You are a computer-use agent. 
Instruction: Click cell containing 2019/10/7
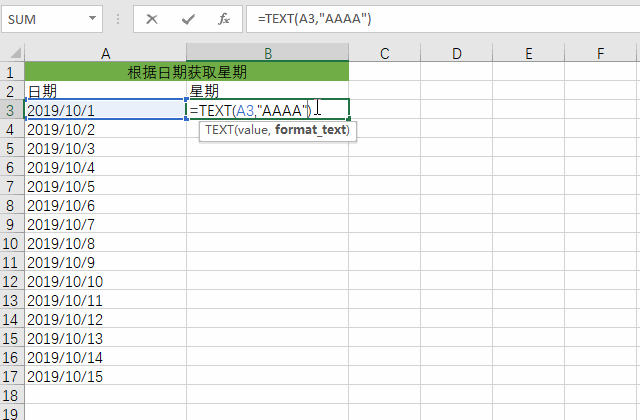click(x=105, y=224)
